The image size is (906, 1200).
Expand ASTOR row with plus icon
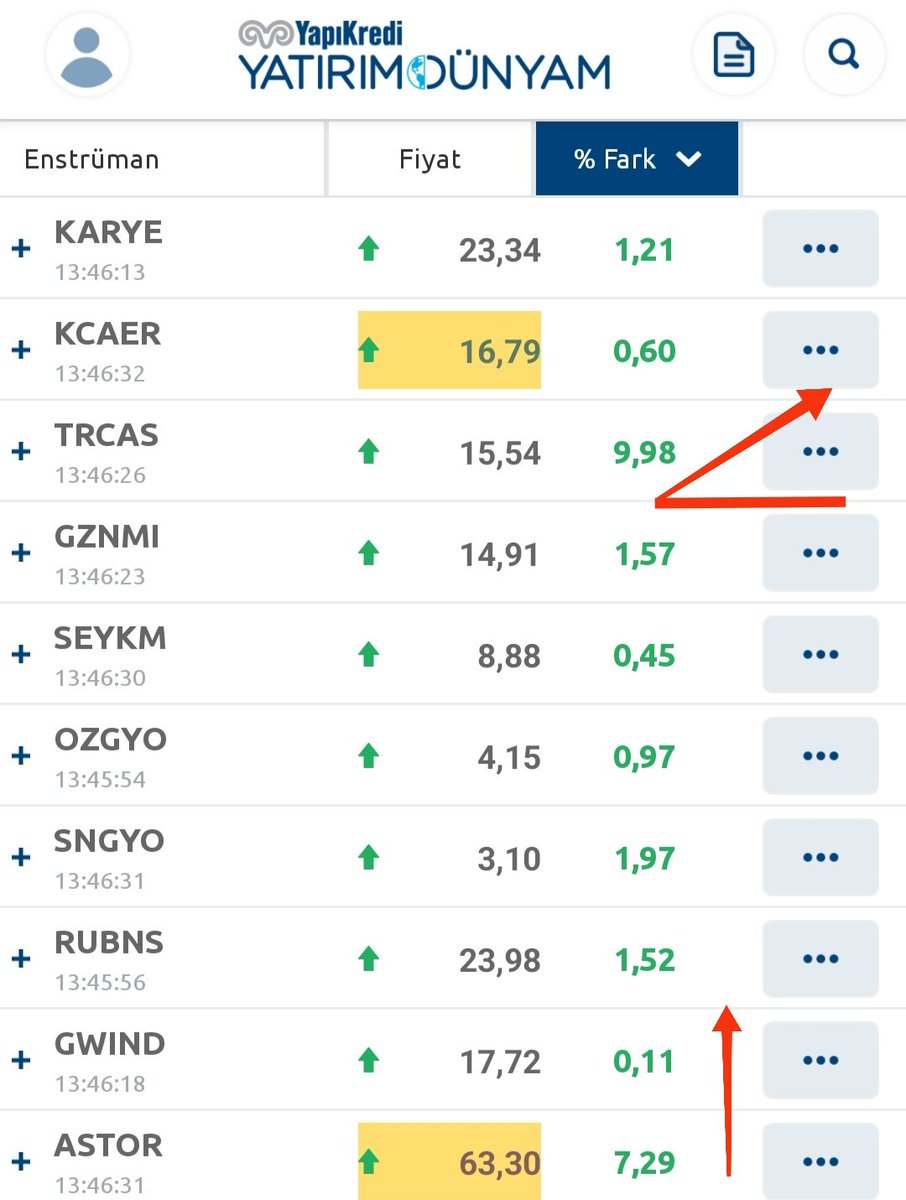(21, 1162)
